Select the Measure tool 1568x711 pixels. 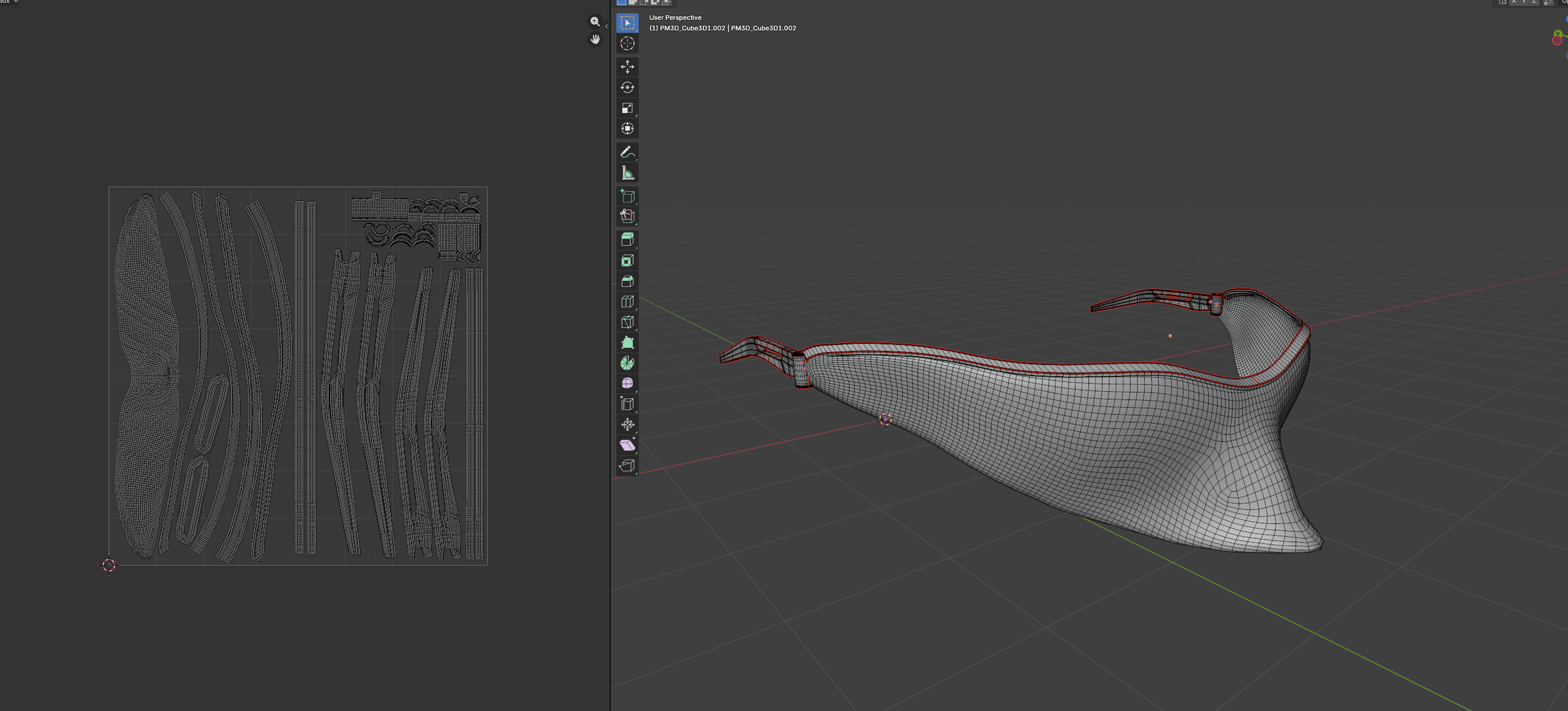627,172
